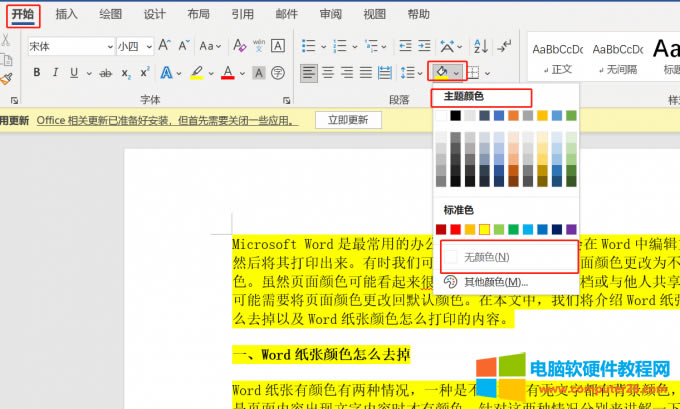The image size is (680, 409).
Task: Click the text effects outlined A icon
Action: [163, 72]
